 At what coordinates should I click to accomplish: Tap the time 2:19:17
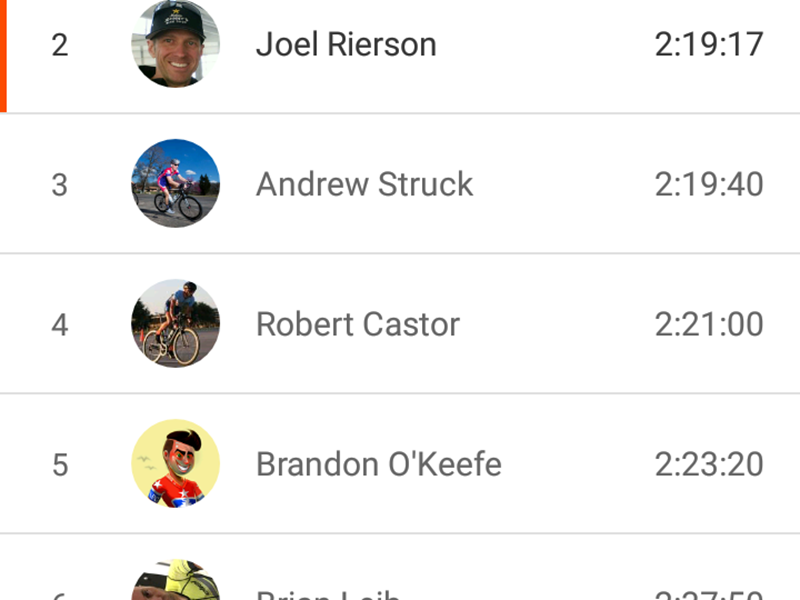709,44
